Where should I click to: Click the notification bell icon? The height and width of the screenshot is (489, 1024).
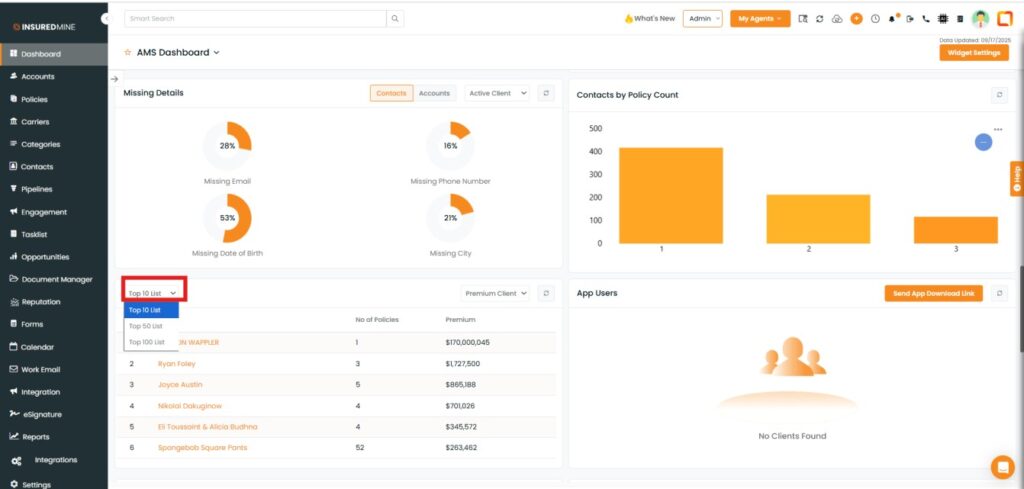[x=893, y=19]
